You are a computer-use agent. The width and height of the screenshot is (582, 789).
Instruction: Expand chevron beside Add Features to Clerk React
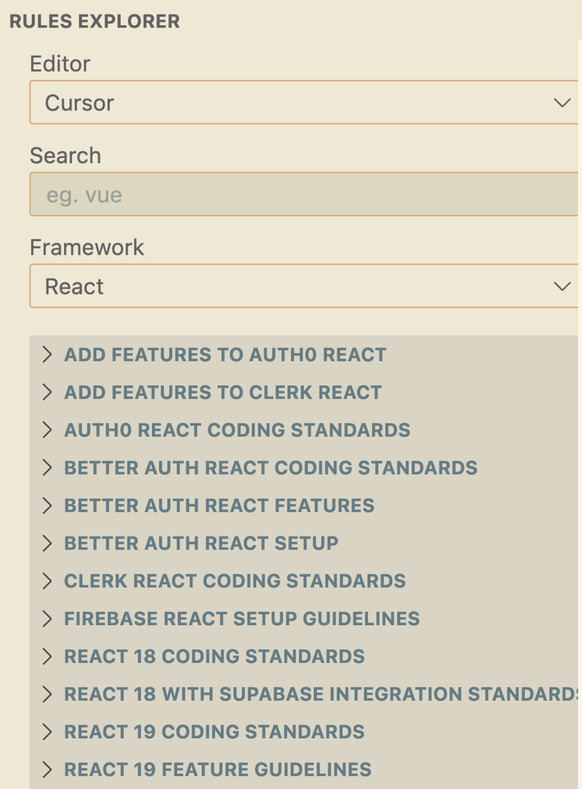tap(47, 392)
